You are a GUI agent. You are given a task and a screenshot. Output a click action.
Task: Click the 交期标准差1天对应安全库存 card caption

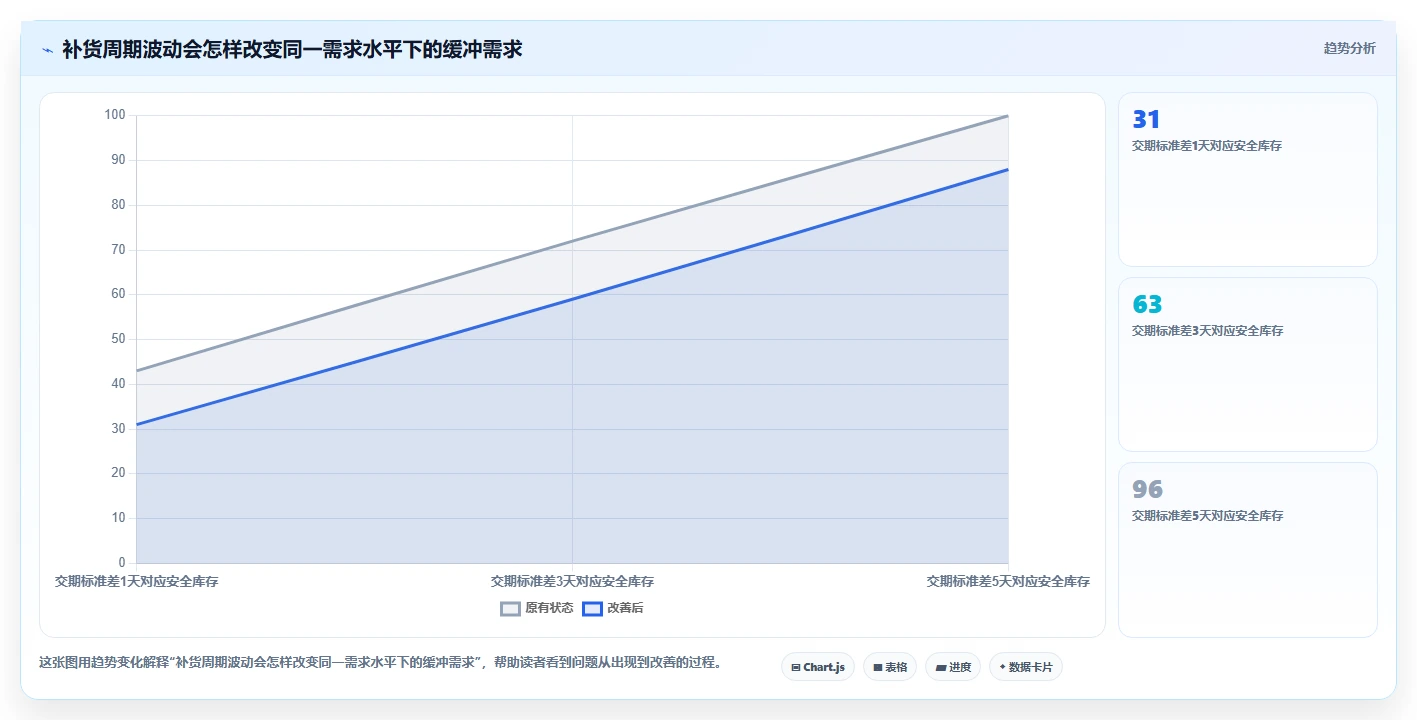click(1207, 146)
